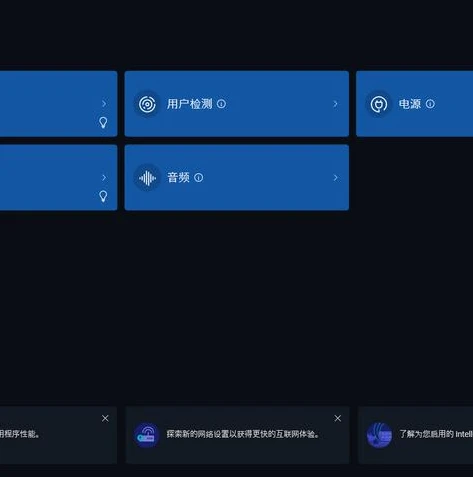The height and width of the screenshot is (477, 473).
Task: Select the 音频 label
Action: (x=178, y=178)
